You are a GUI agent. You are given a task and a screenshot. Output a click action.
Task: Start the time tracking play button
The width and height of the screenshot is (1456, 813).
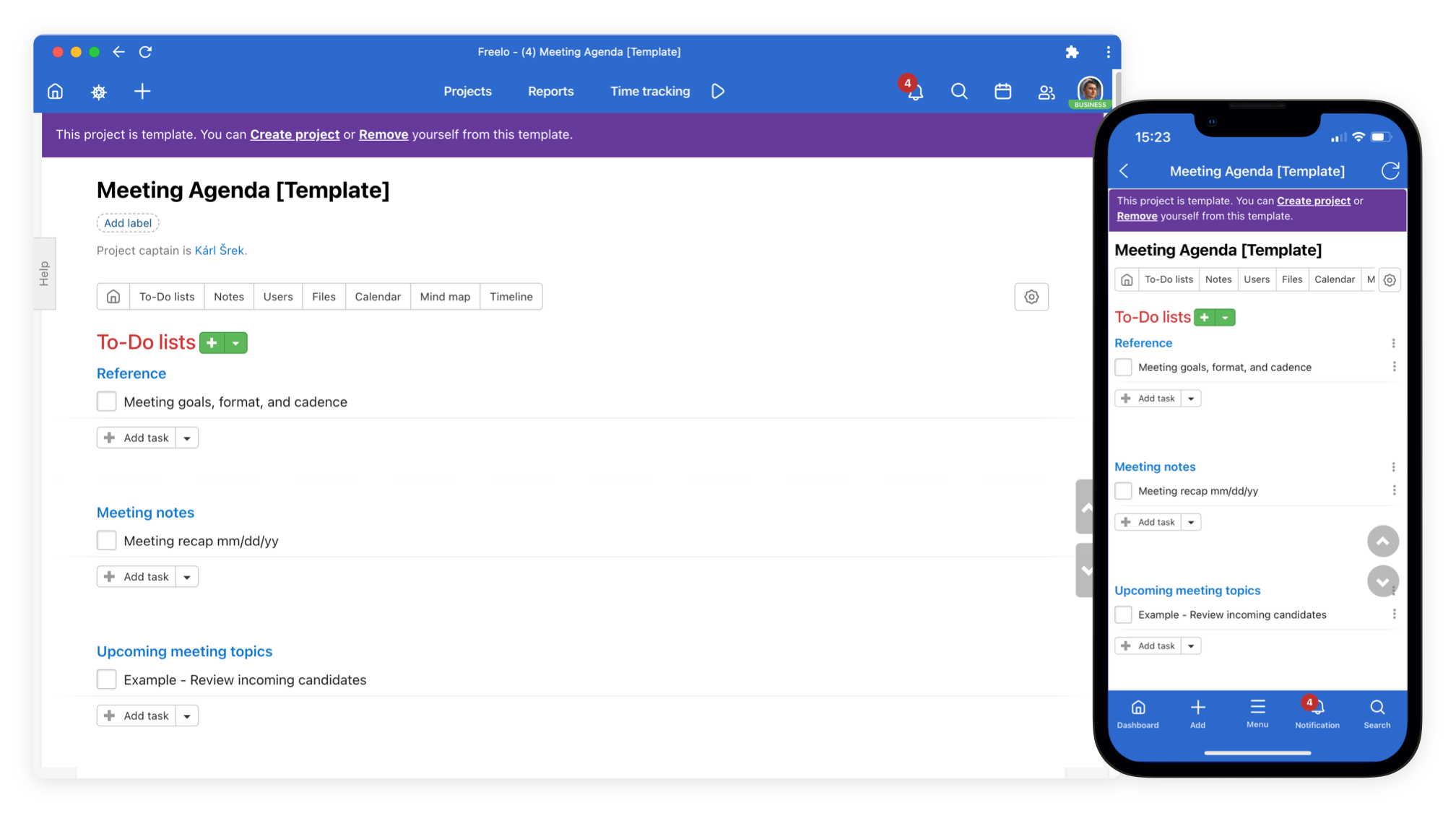pyautogui.click(x=718, y=91)
